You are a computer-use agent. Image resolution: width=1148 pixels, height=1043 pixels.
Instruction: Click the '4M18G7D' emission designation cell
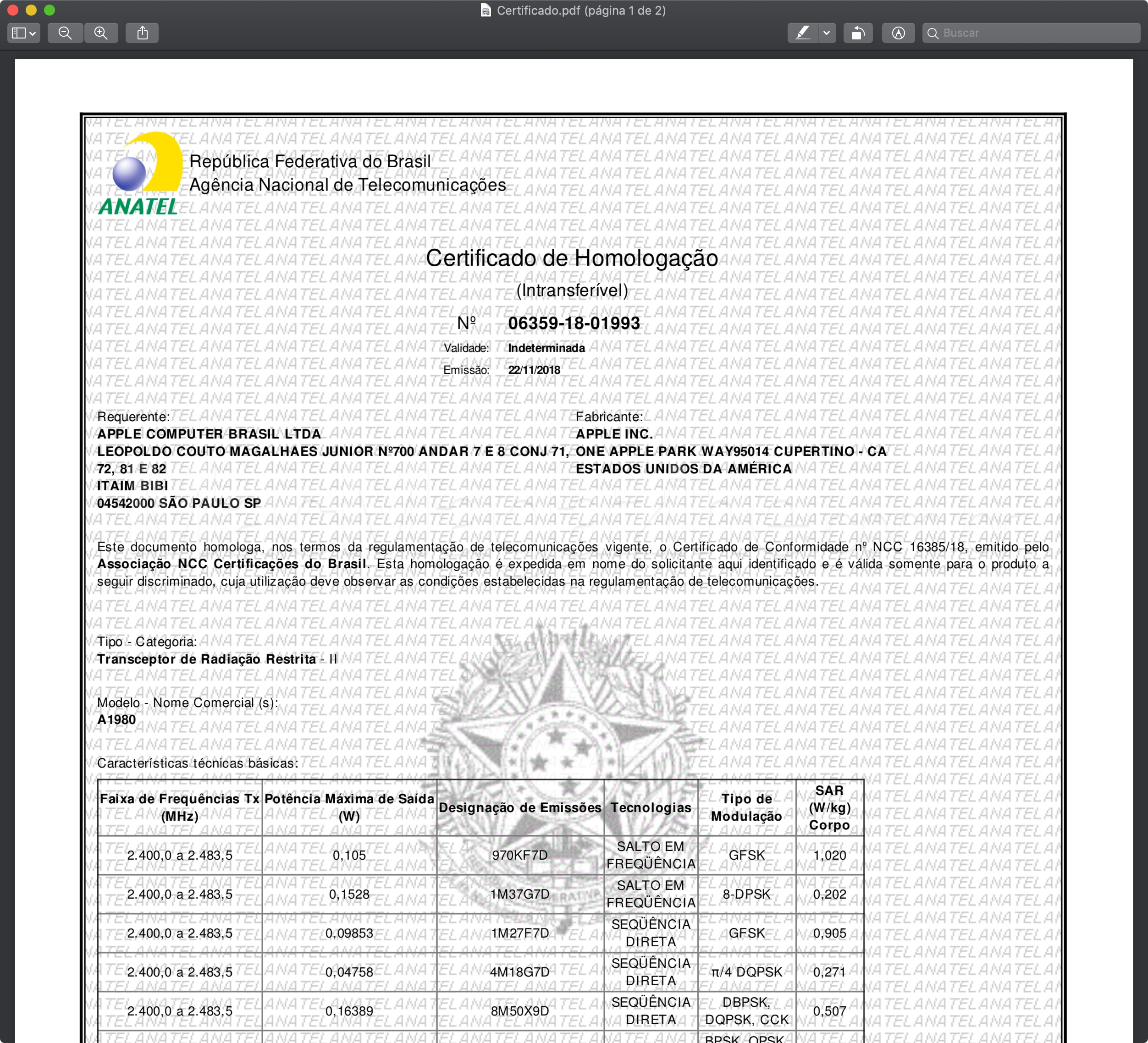pos(520,972)
